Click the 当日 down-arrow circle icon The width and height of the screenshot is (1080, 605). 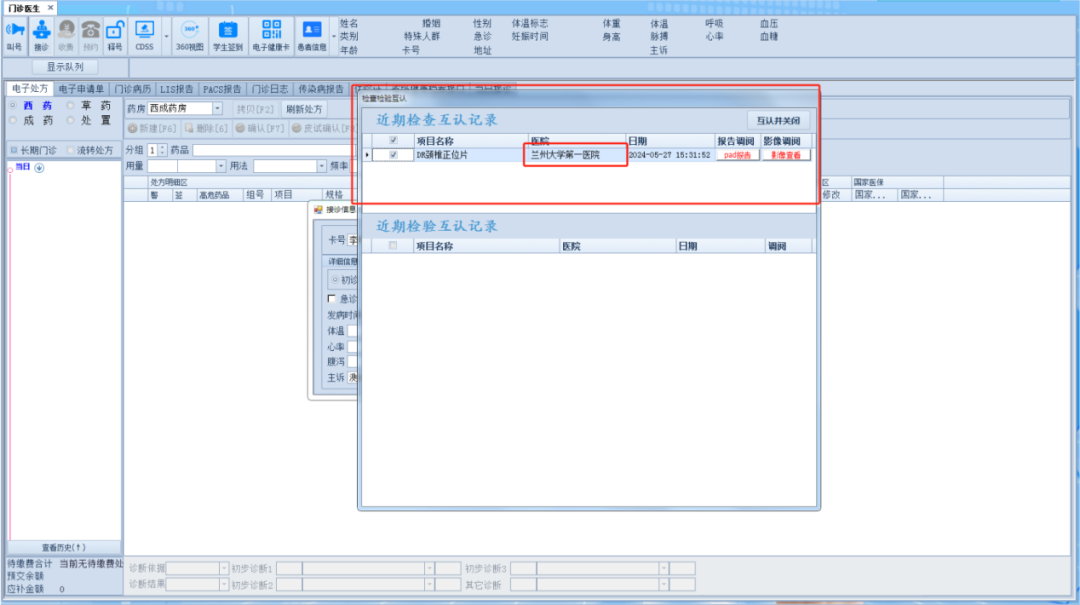pos(39,167)
